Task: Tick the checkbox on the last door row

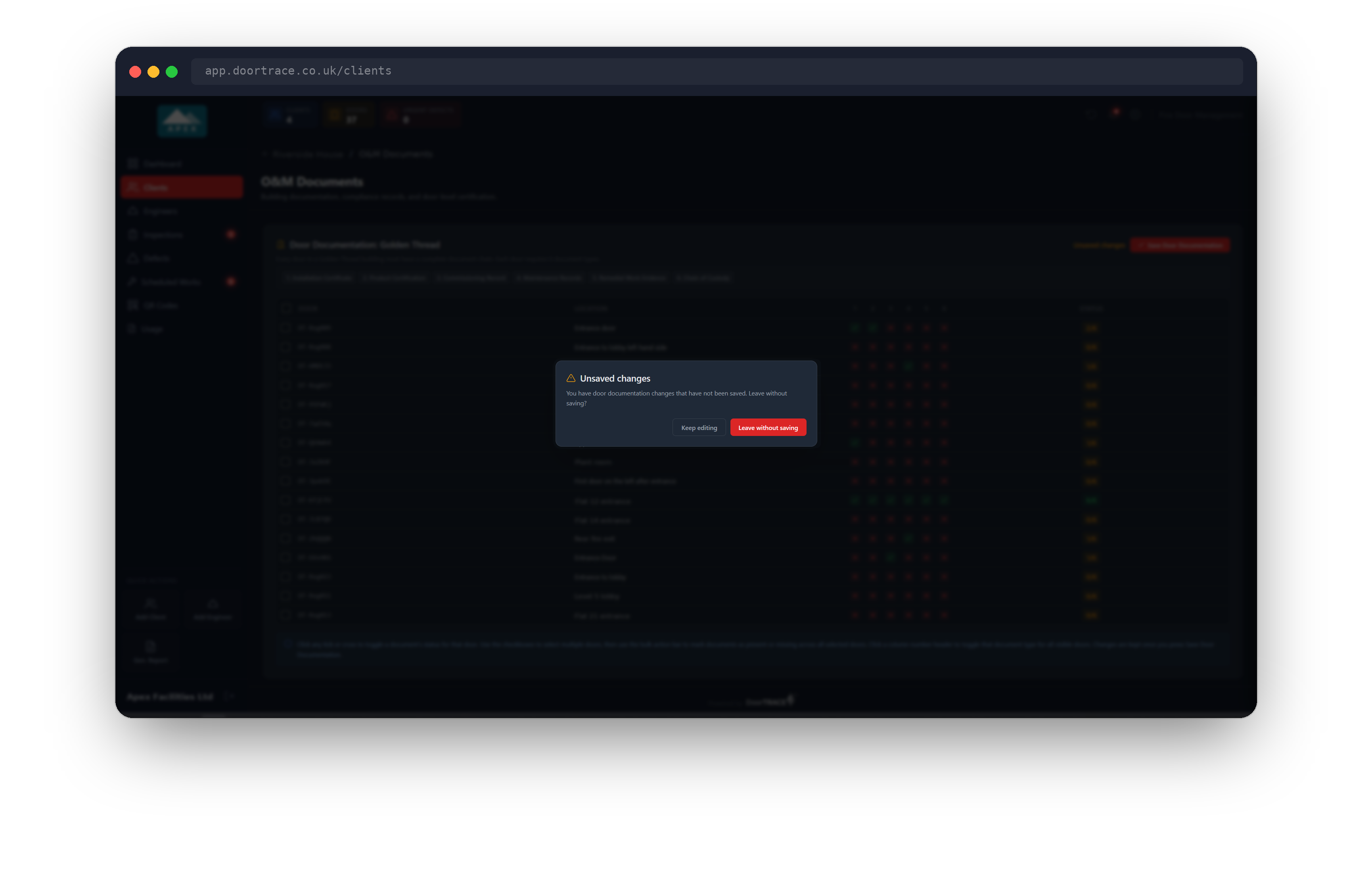Action: click(x=286, y=615)
